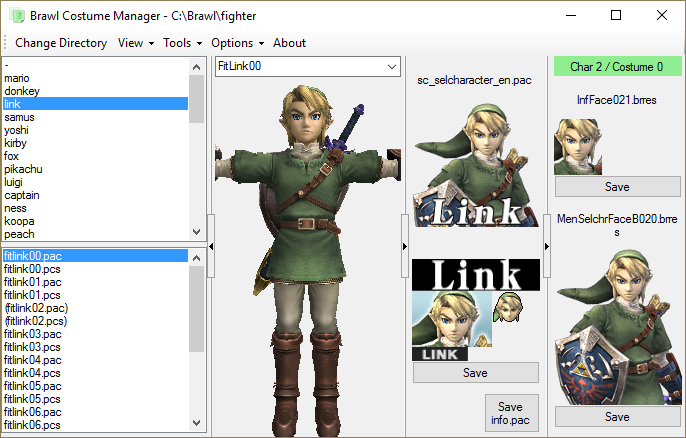Save the MenSelchrFaceB020.brres file
Image resolution: width=686 pixels, height=438 pixels.
pyautogui.click(x=617, y=417)
